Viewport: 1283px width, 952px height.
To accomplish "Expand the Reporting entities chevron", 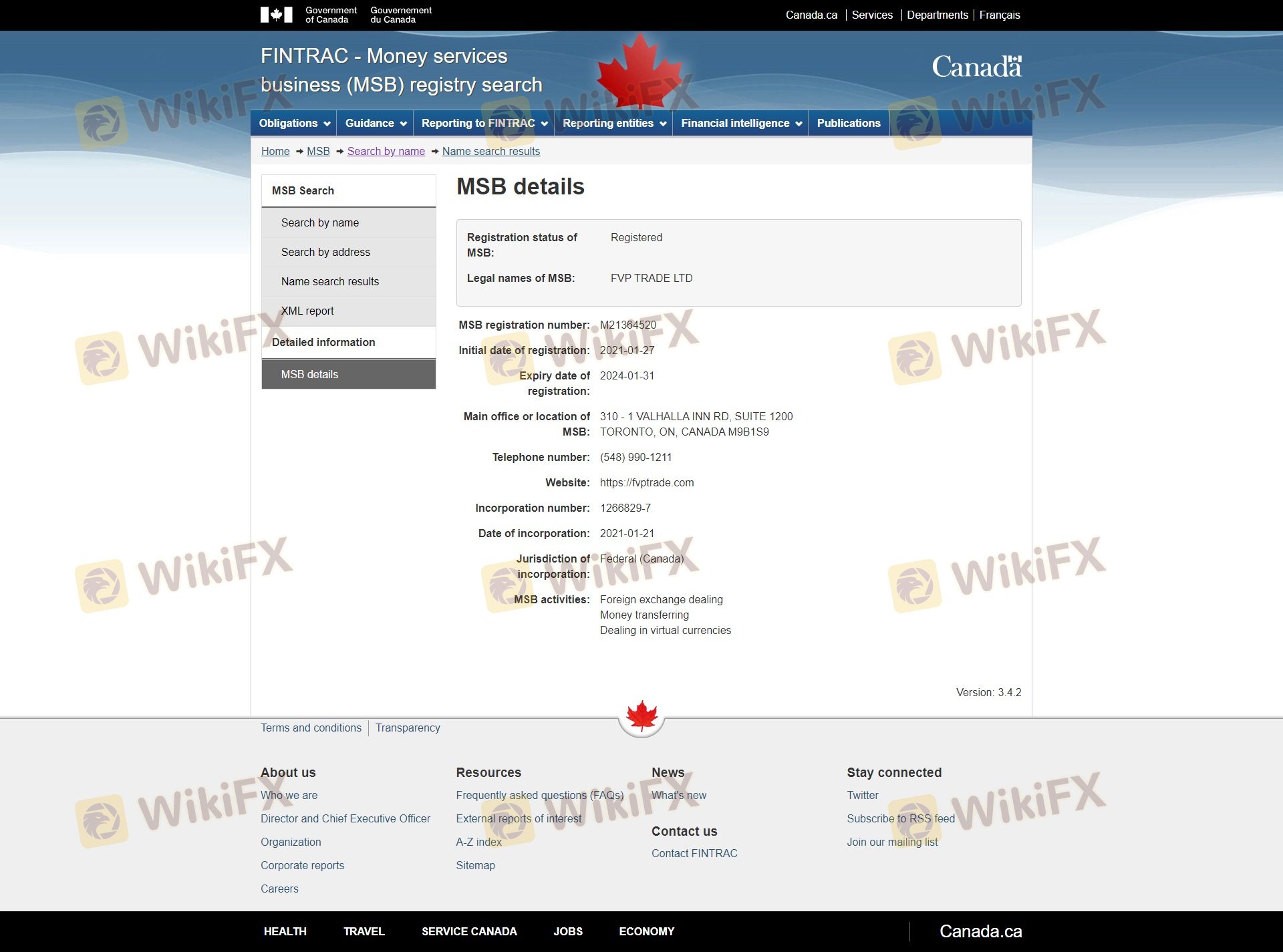I will coord(663,124).
